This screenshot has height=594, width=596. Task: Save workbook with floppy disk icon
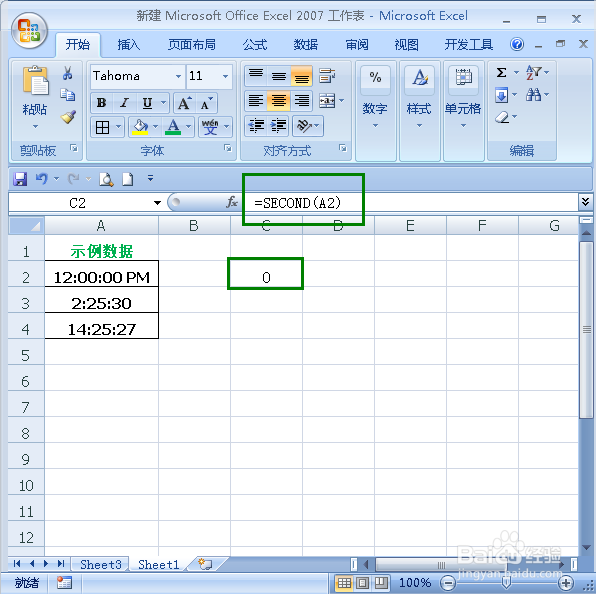20,179
